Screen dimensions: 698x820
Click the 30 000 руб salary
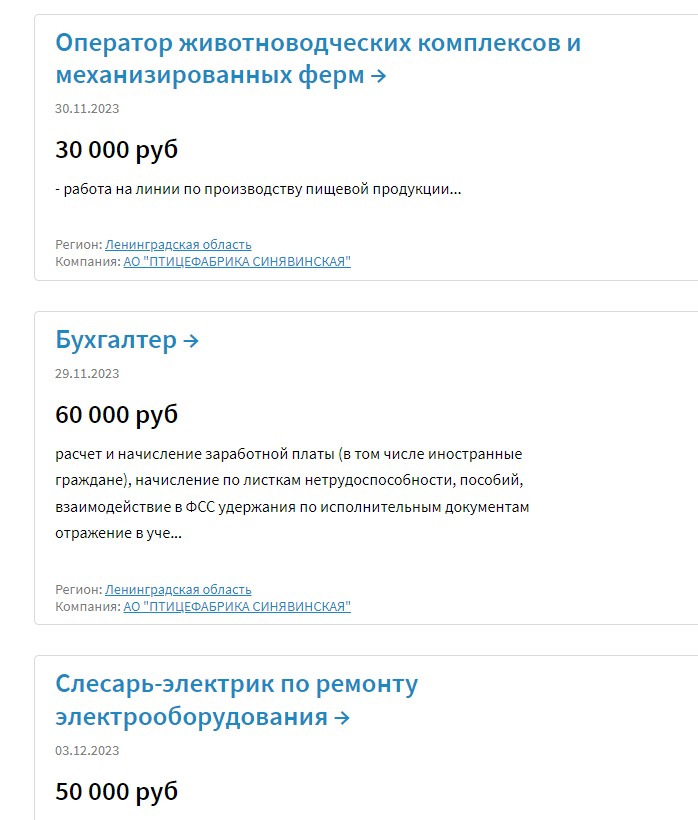tap(117, 150)
